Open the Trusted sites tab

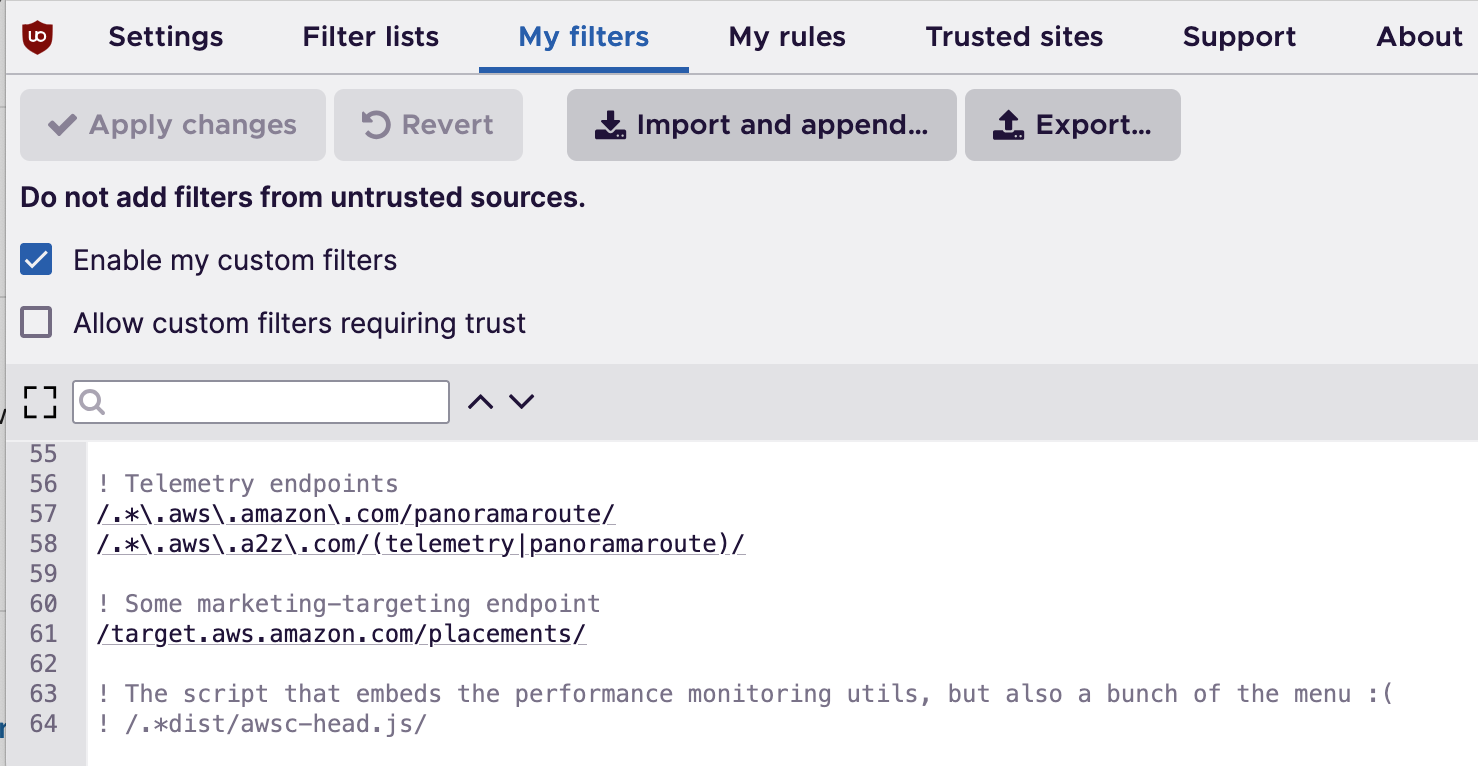coord(1014,37)
